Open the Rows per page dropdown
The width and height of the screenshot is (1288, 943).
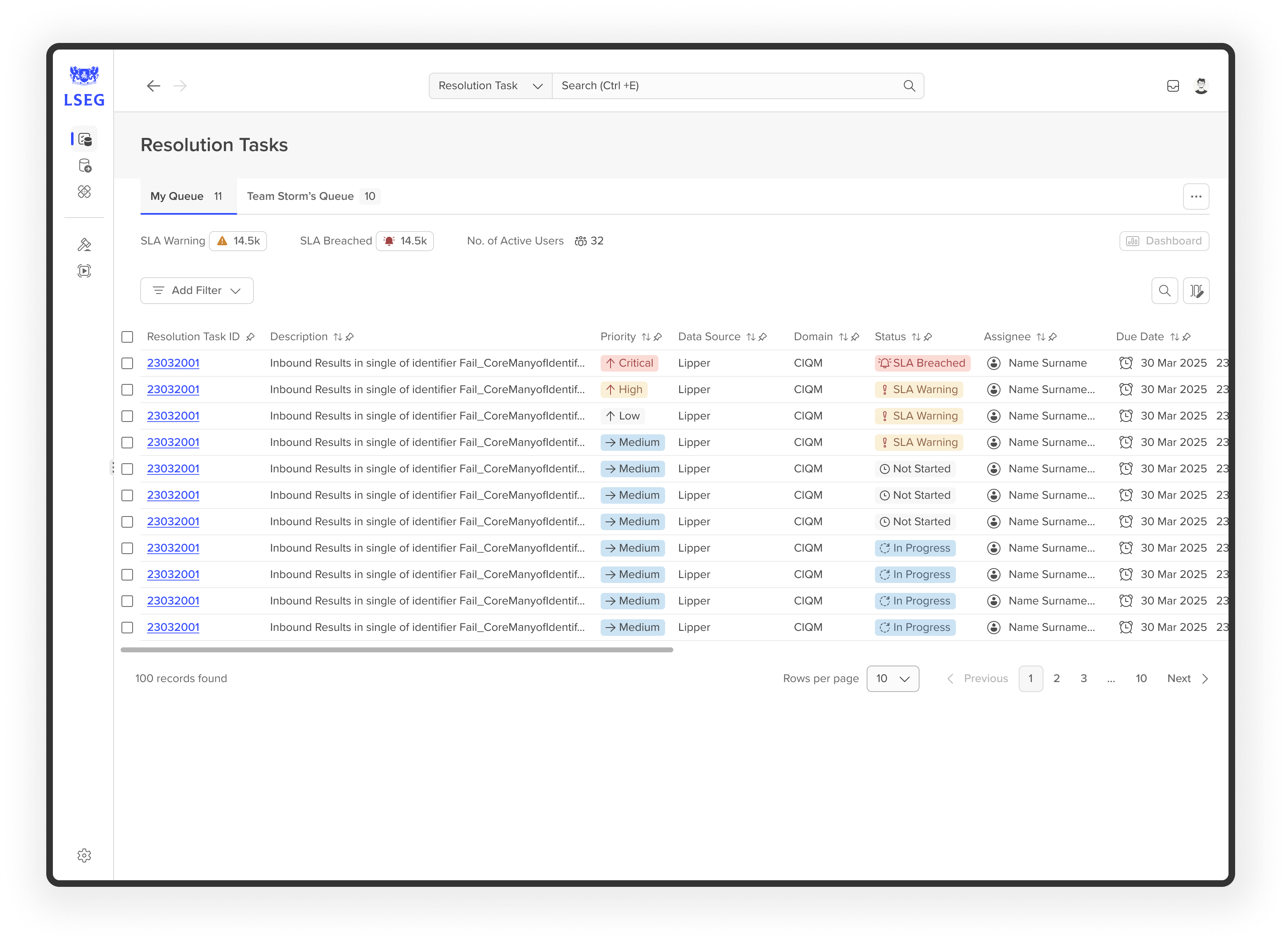[893, 679]
